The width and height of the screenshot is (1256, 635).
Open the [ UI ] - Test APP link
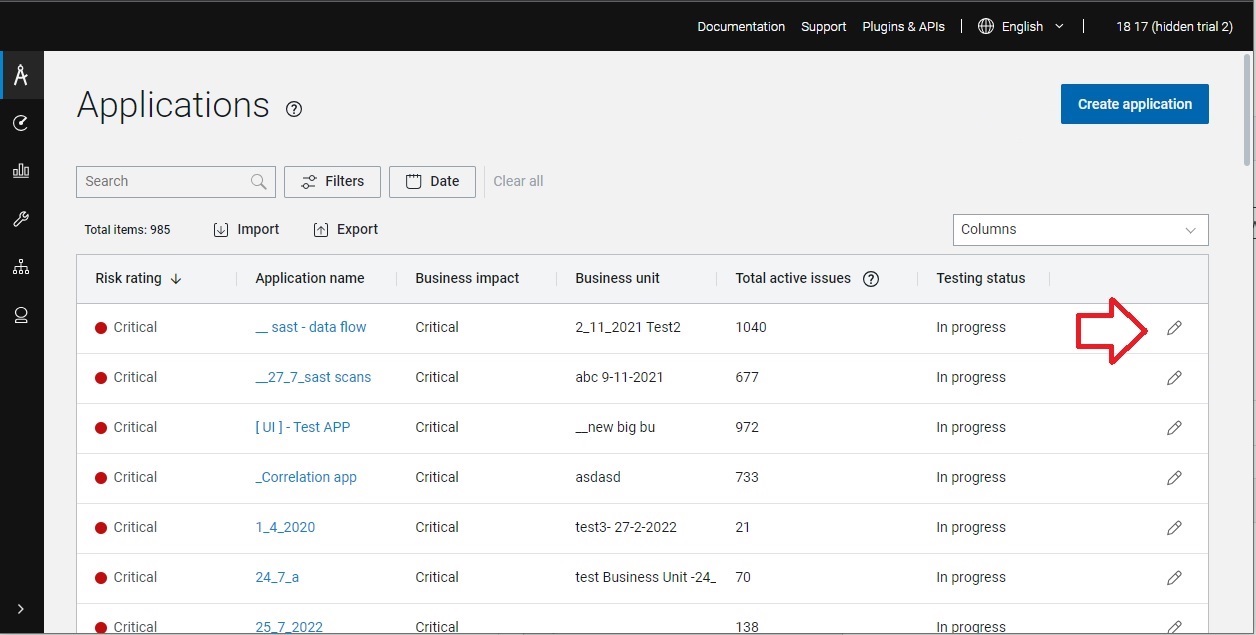point(302,427)
